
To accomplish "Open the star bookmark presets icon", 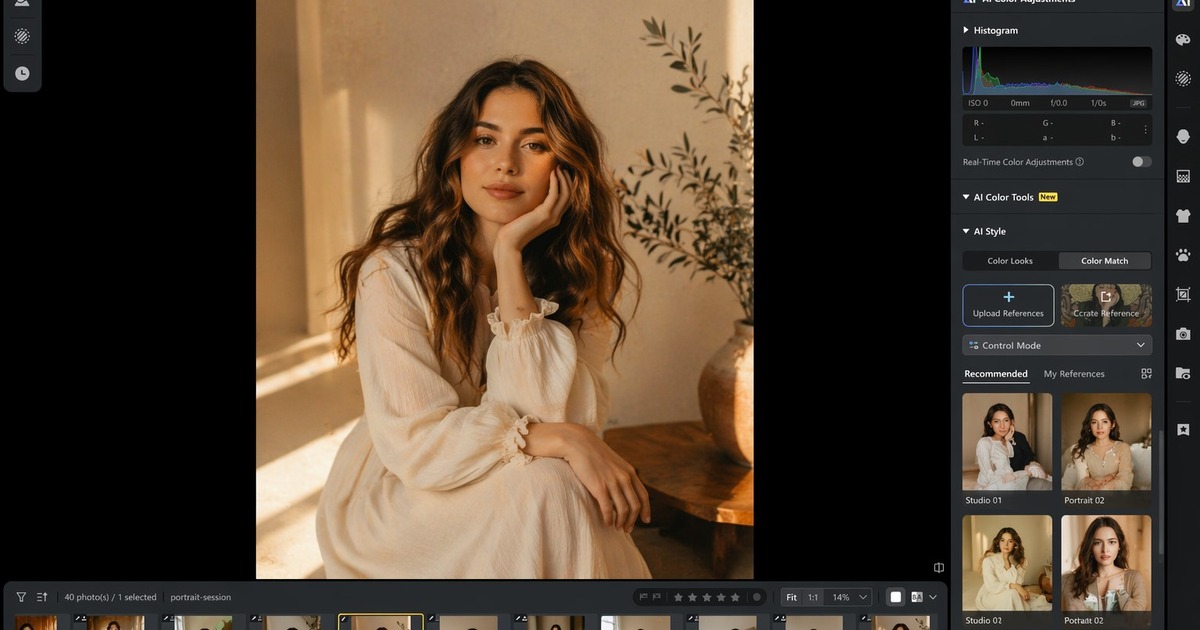I will coord(1183,430).
